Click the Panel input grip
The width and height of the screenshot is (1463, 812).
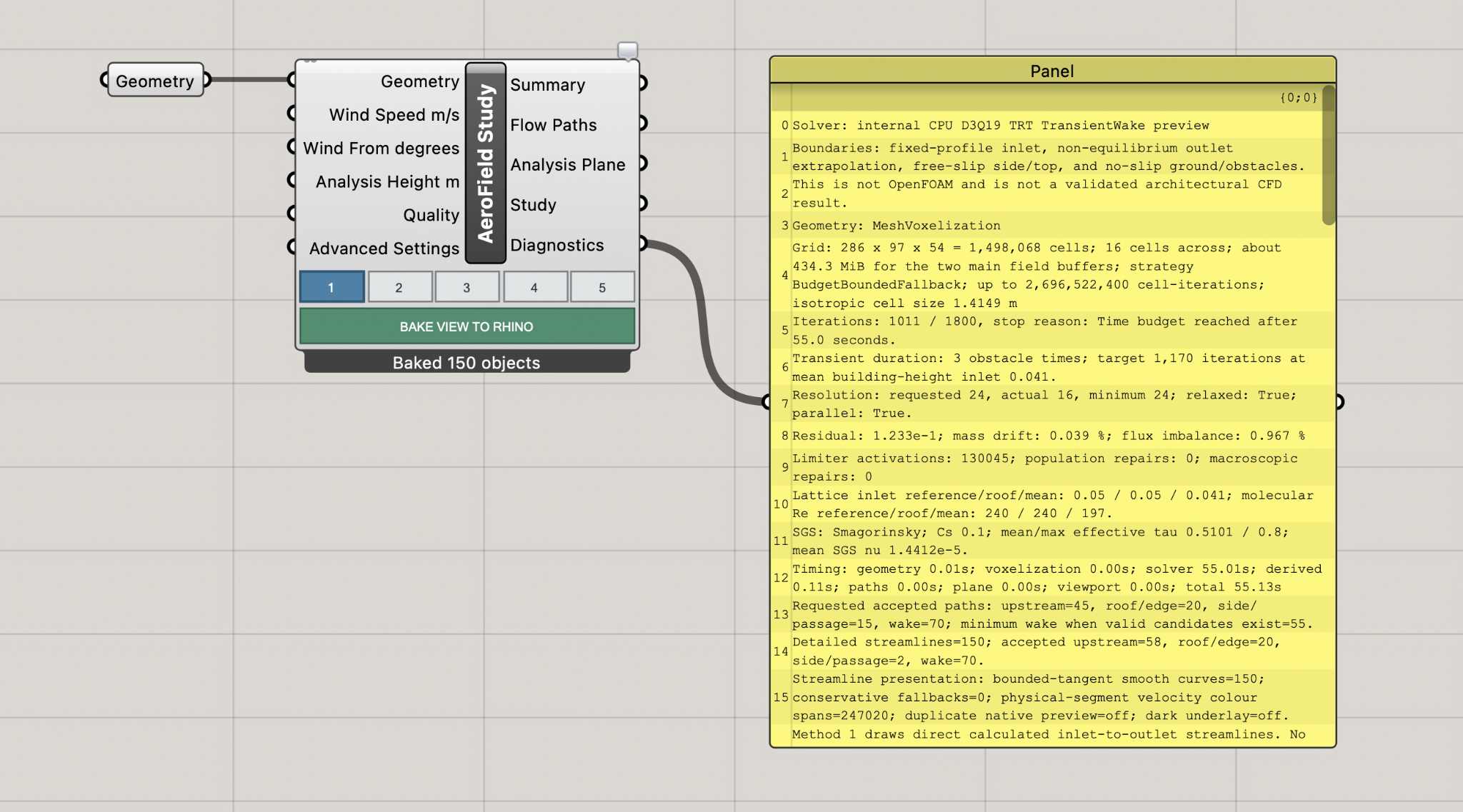click(x=767, y=402)
